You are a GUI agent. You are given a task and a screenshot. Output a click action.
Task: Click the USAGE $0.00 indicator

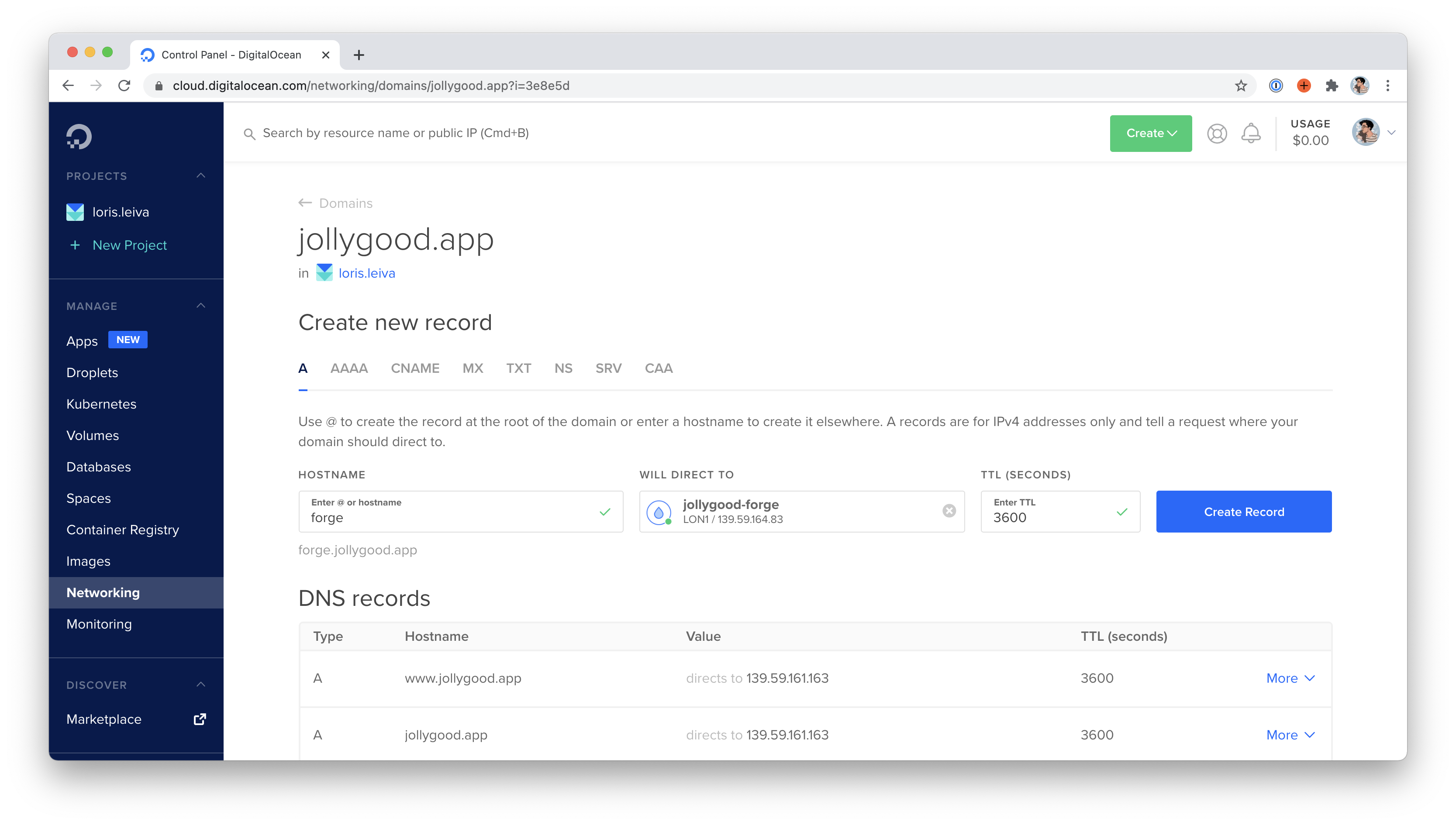[1310, 133]
